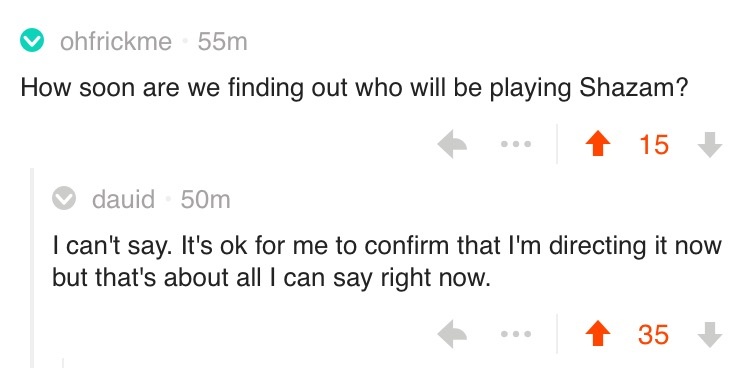Open the ohfrickme user profile
The height and width of the screenshot is (368, 748).
coord(116,41)
